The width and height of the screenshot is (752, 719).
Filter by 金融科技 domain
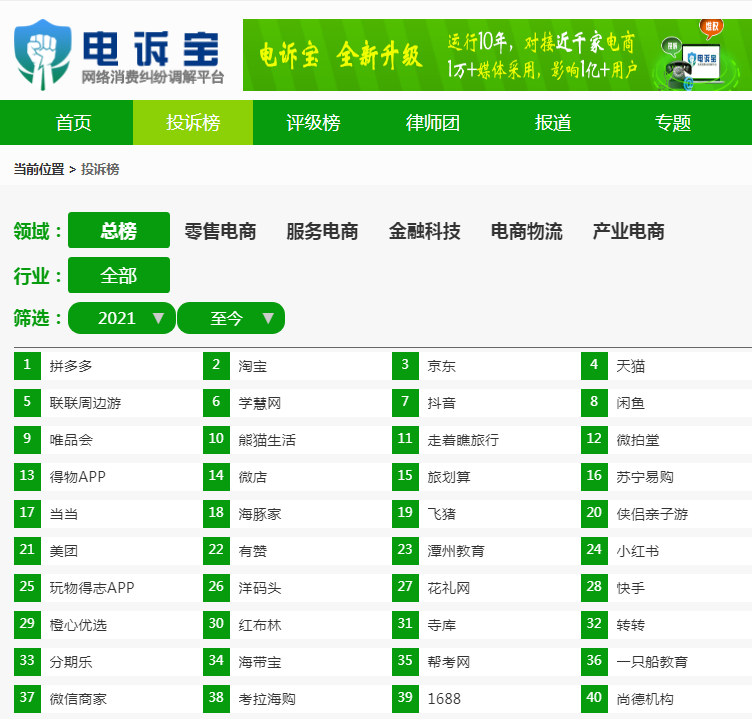click(424, 231)
